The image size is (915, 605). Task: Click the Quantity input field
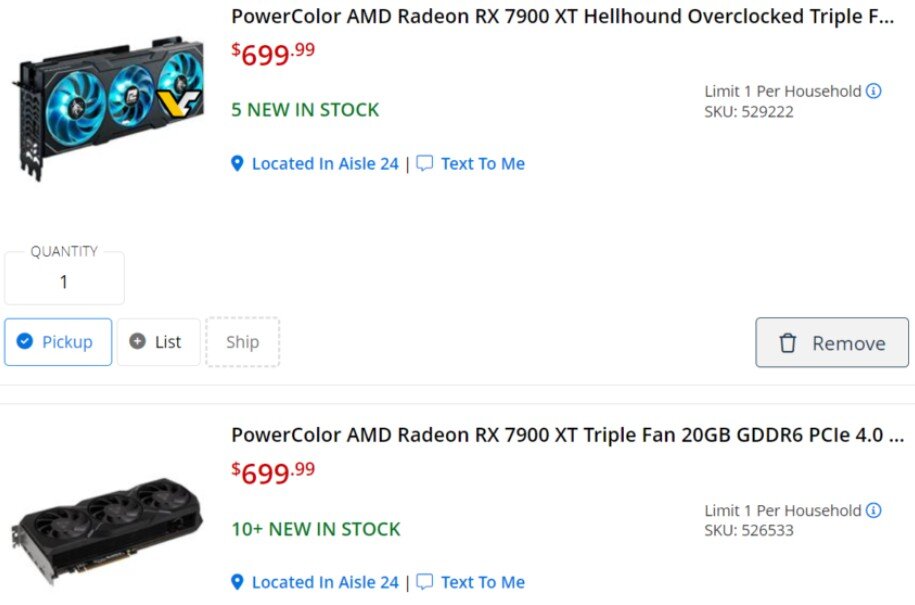tap(64, 282)
